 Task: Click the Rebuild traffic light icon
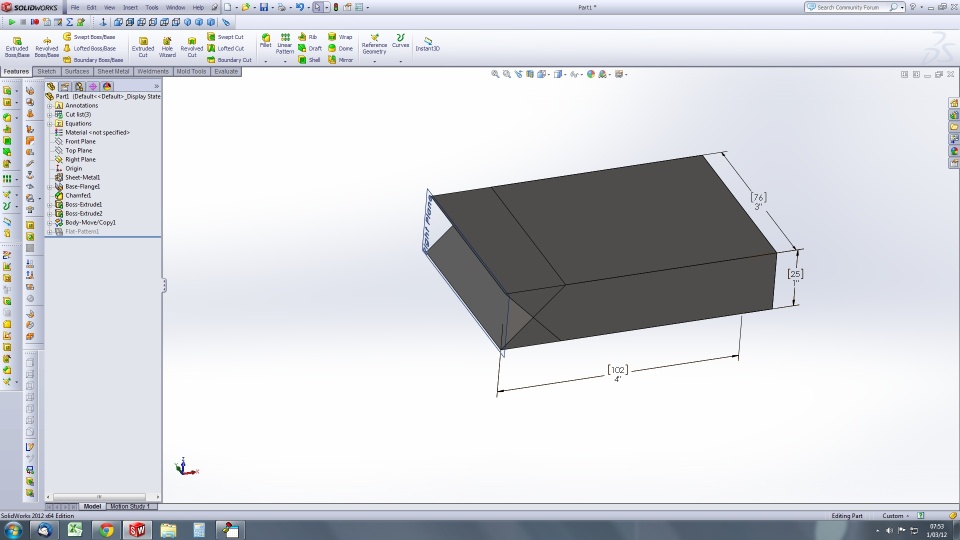(x=336, y=7)
